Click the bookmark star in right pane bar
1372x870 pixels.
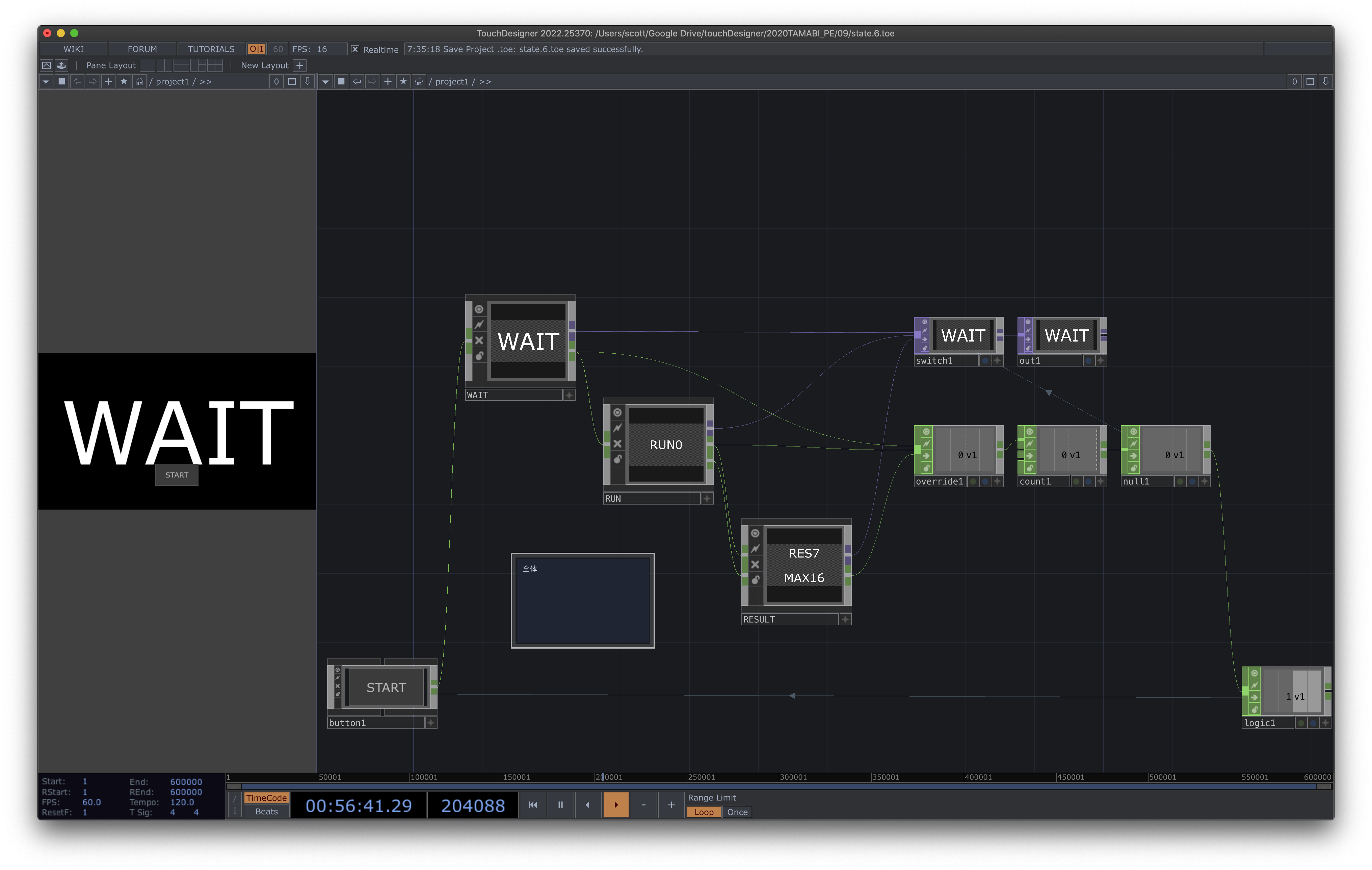(x=403, y=81)
